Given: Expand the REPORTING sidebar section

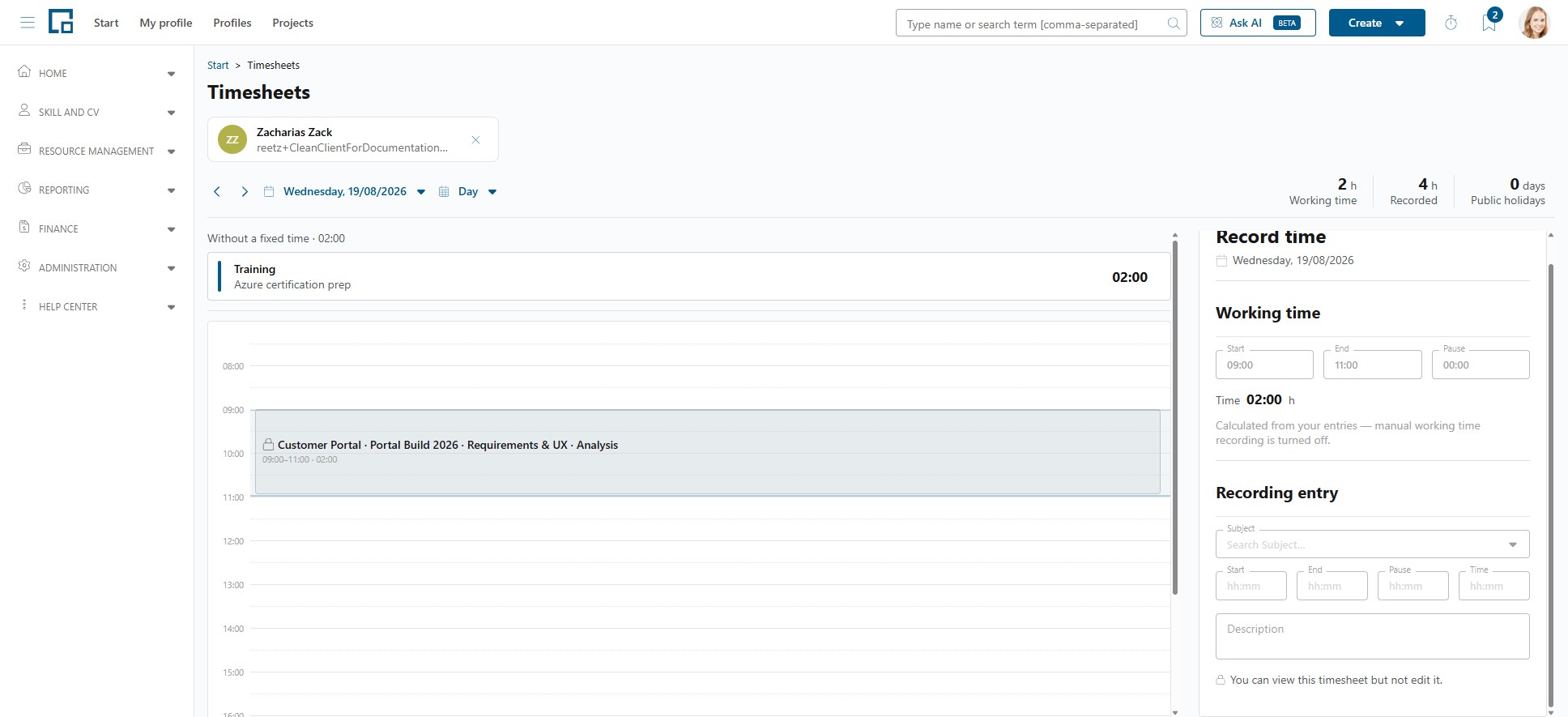Looking at the screenshot, I should [x=171, y=190].
